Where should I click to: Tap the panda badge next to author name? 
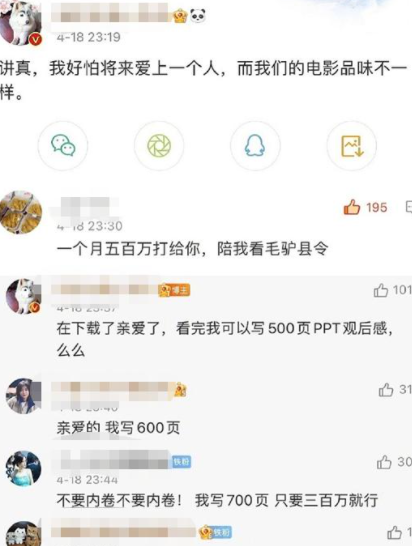click(197, 16)
